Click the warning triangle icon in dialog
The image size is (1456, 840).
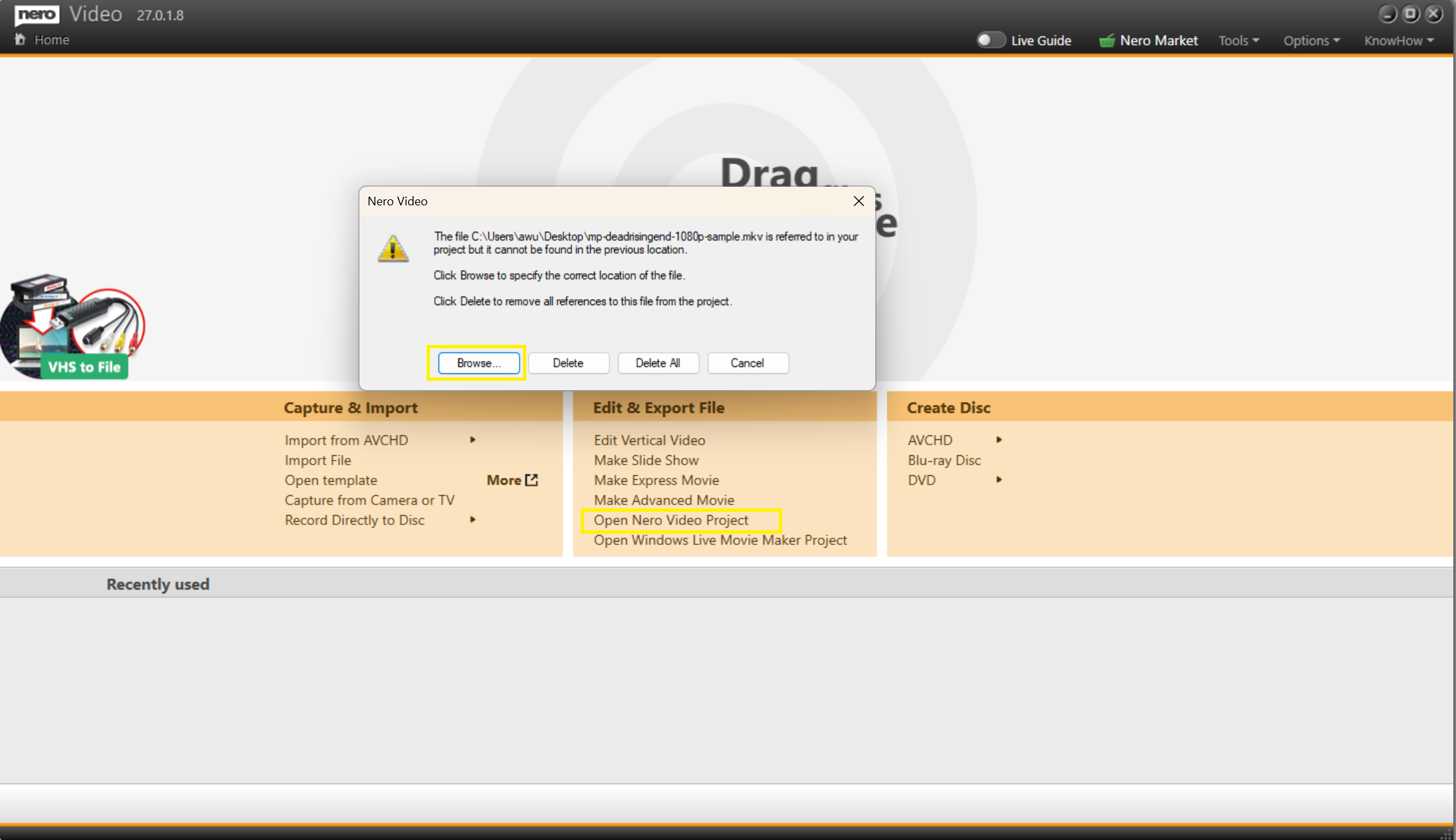click(x=393, y=249)
